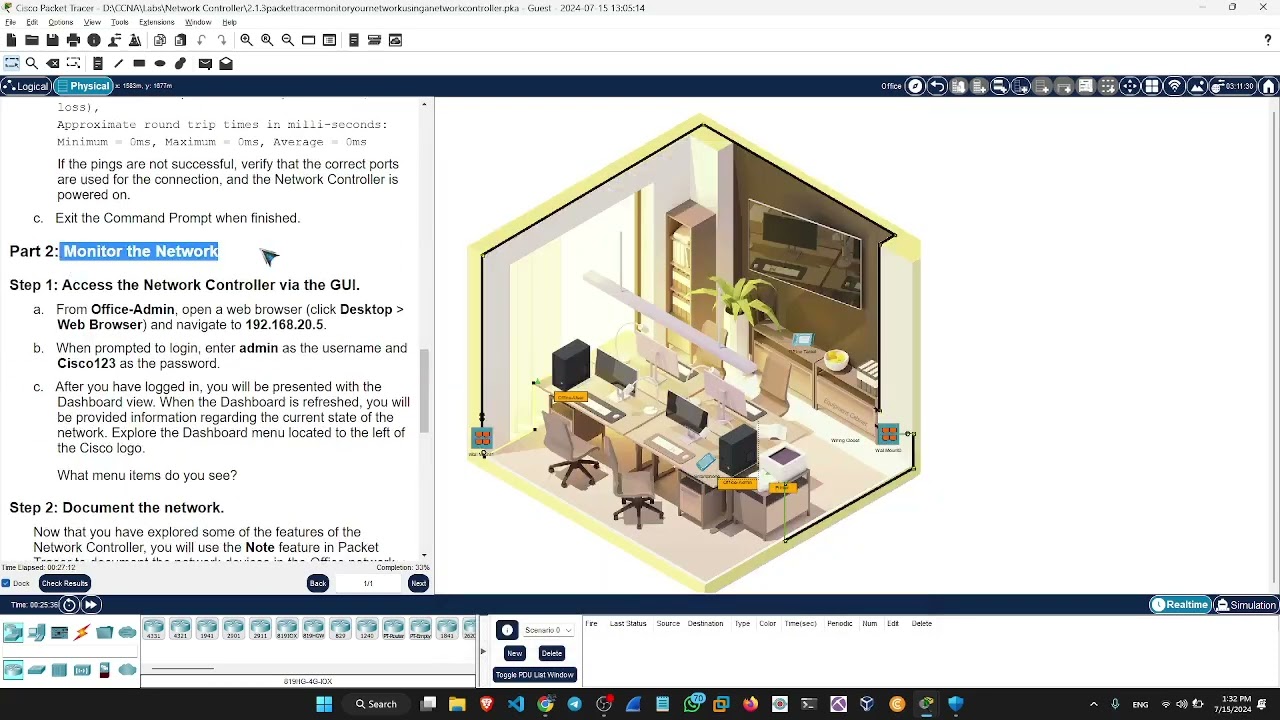Toggle the Dock checkbox
Image resolution: width=1280 pixels, height=720 pixels.
click(x=6, y=583)
